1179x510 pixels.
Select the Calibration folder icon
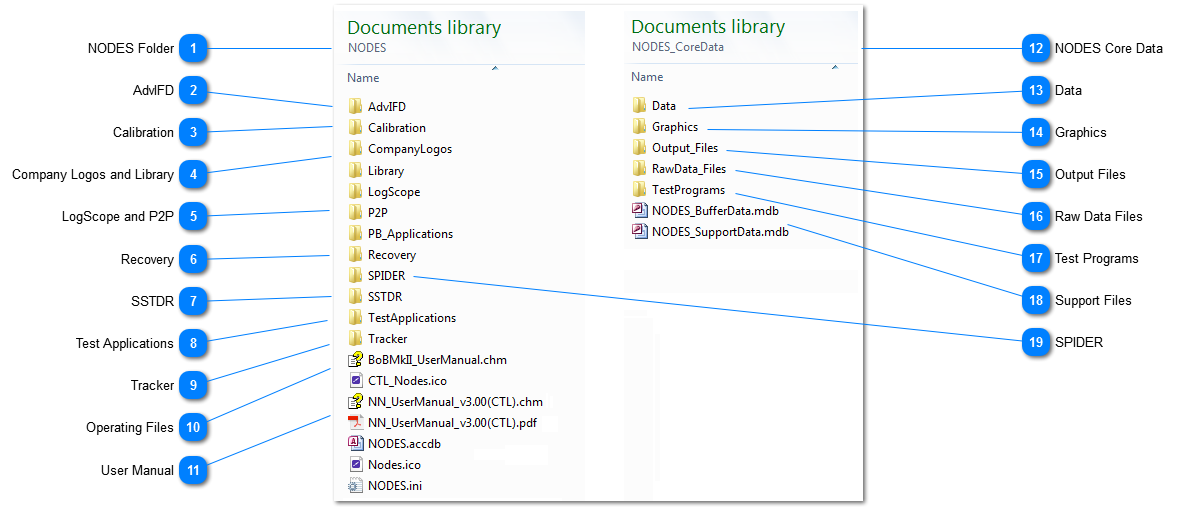(x=356, y=128)
